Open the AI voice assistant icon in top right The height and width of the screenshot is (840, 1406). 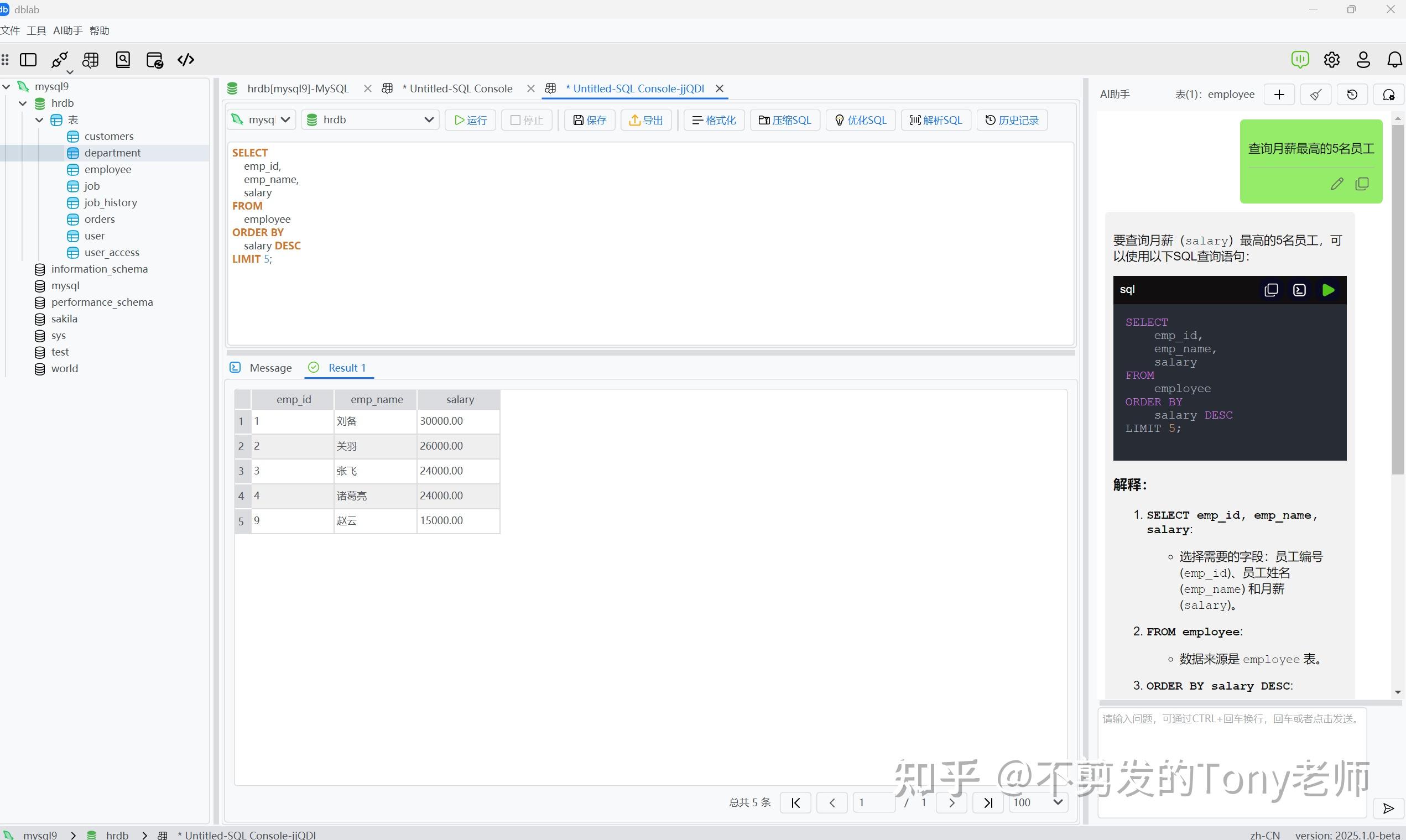tap(1300, 59)
